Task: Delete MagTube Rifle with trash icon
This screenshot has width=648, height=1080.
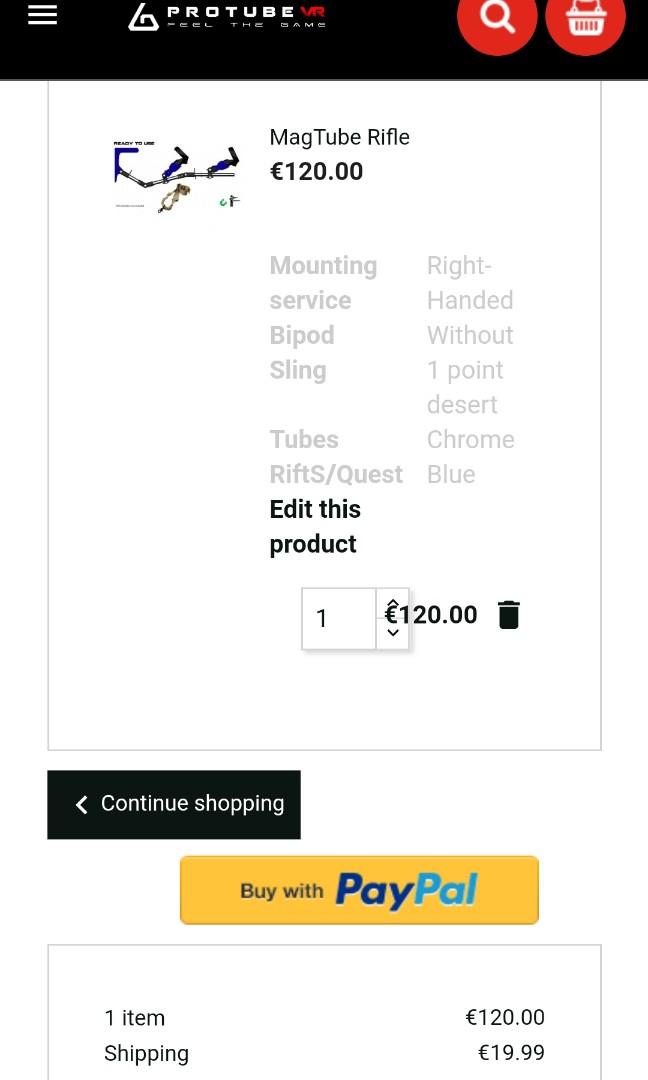Action: point(509,615)
